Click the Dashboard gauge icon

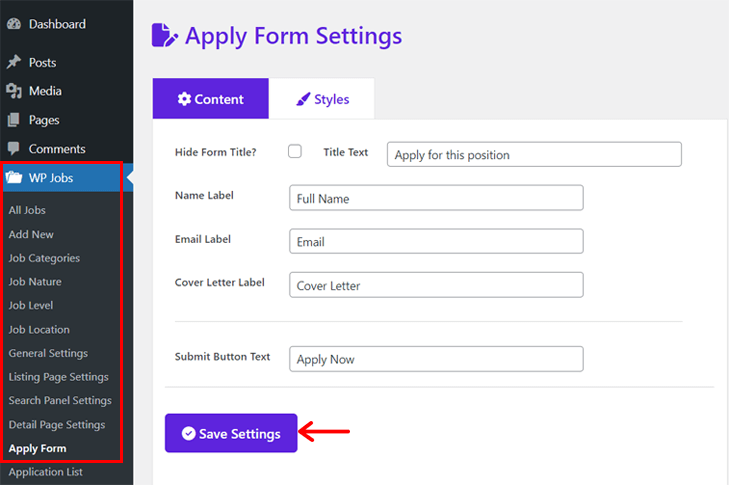point(14,24)
